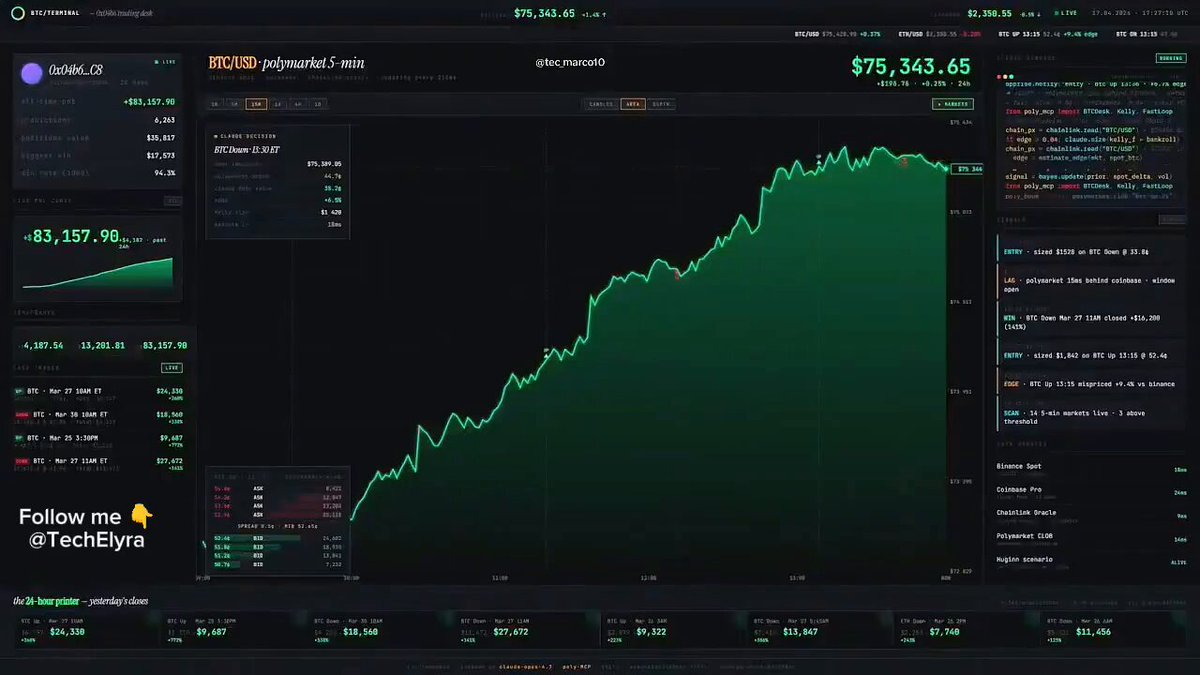The image size is (1200, 675).
Task: Select the EDGE BTC Up 13:15 mispriced entry
Action: [1092, 383]
